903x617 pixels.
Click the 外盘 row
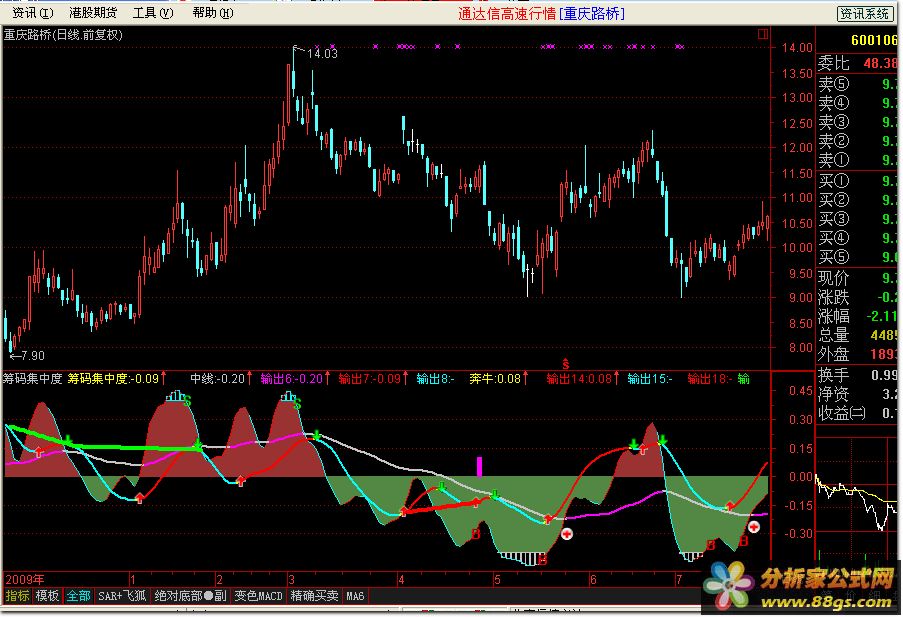[x=858, y=354]
